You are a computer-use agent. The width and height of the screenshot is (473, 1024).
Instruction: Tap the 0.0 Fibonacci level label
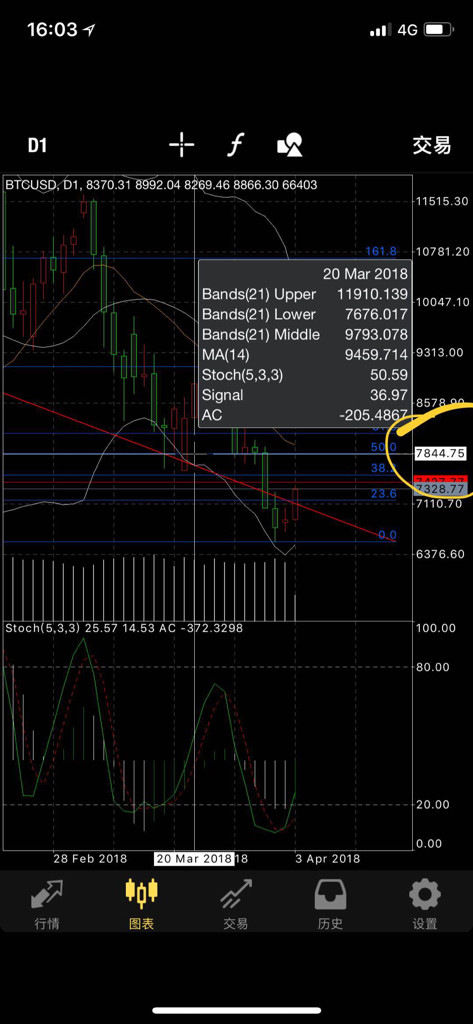[x=387, y=535]
